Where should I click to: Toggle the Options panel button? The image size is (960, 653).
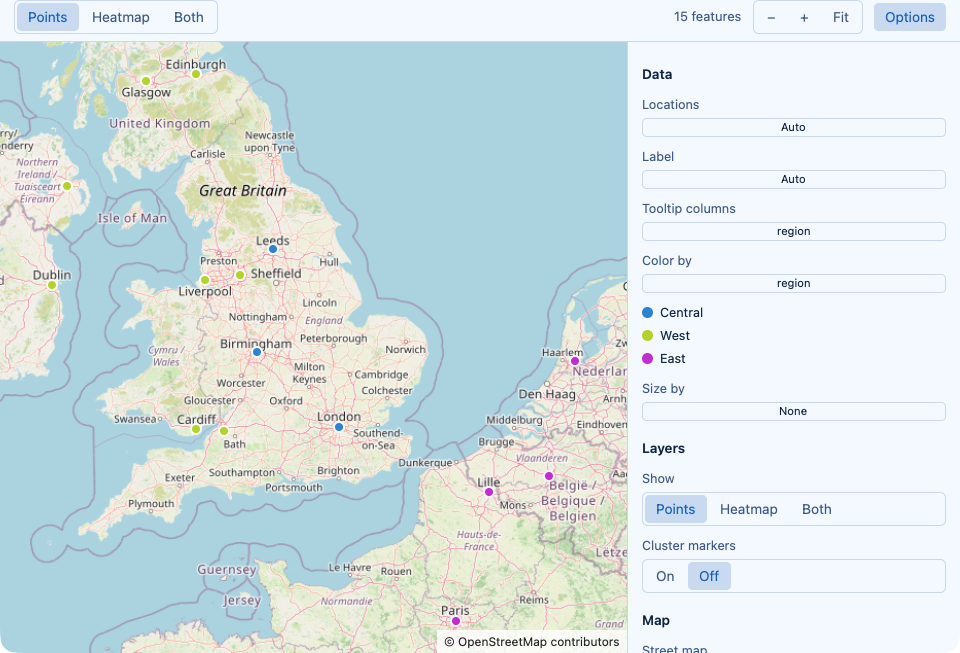click(910, 17)
